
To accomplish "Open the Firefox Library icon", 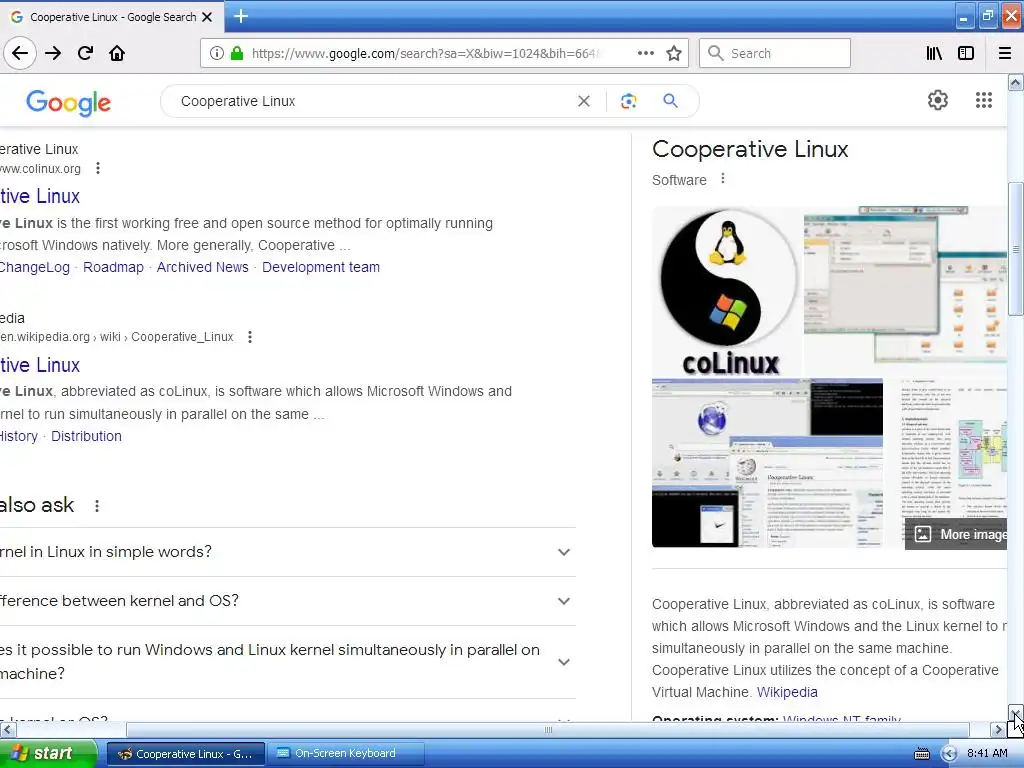I will tap(934, 53).
